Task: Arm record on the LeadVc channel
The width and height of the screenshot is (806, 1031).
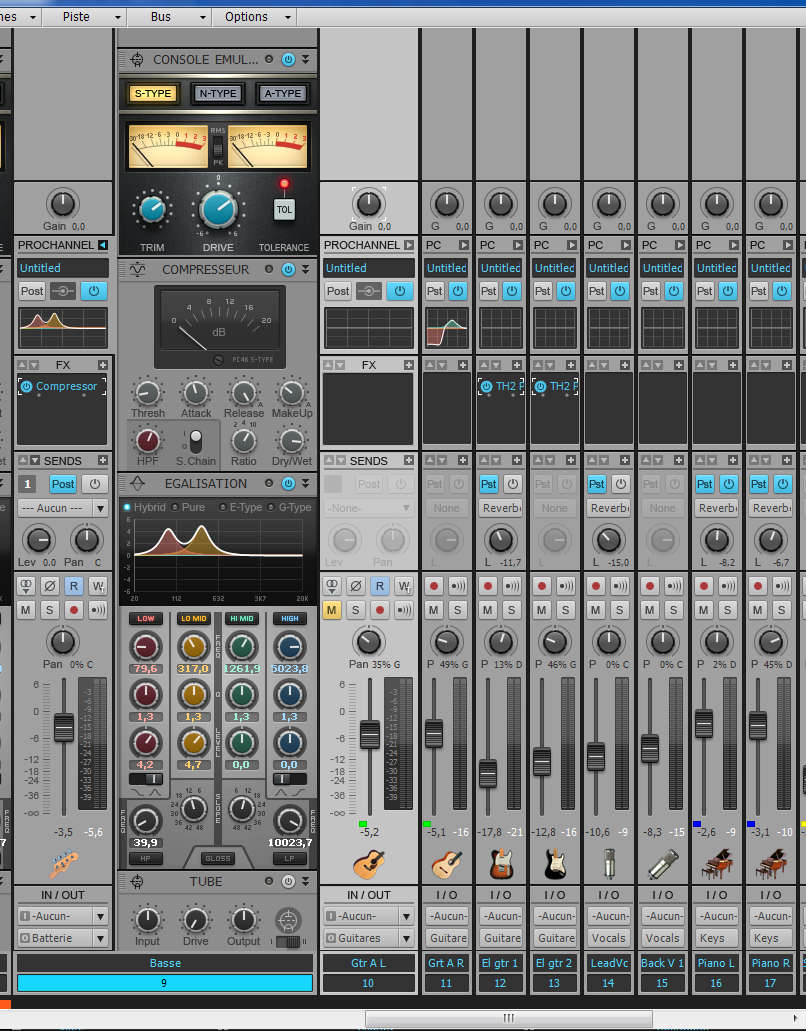Action: [596, 586]
